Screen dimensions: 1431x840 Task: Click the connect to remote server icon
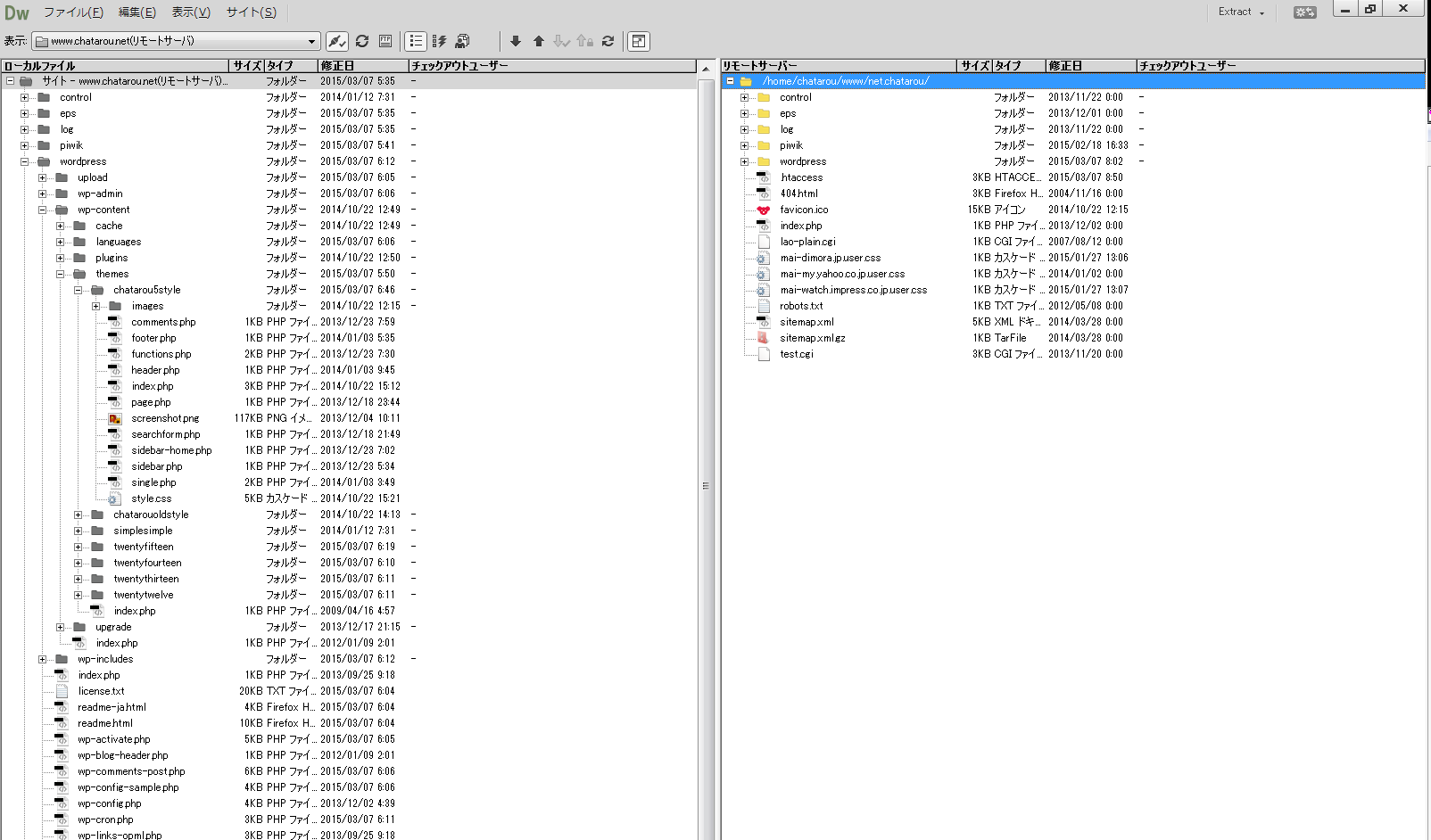click(337, 41)
